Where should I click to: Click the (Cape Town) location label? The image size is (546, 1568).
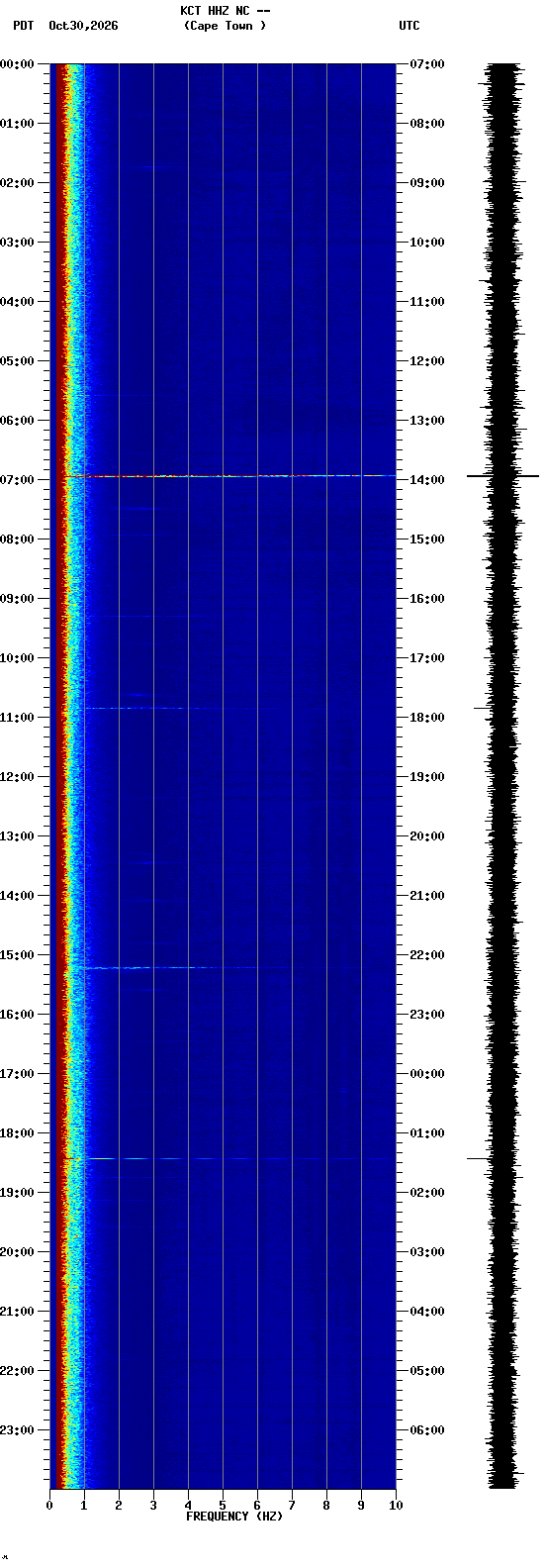click(x=225, y=26)
